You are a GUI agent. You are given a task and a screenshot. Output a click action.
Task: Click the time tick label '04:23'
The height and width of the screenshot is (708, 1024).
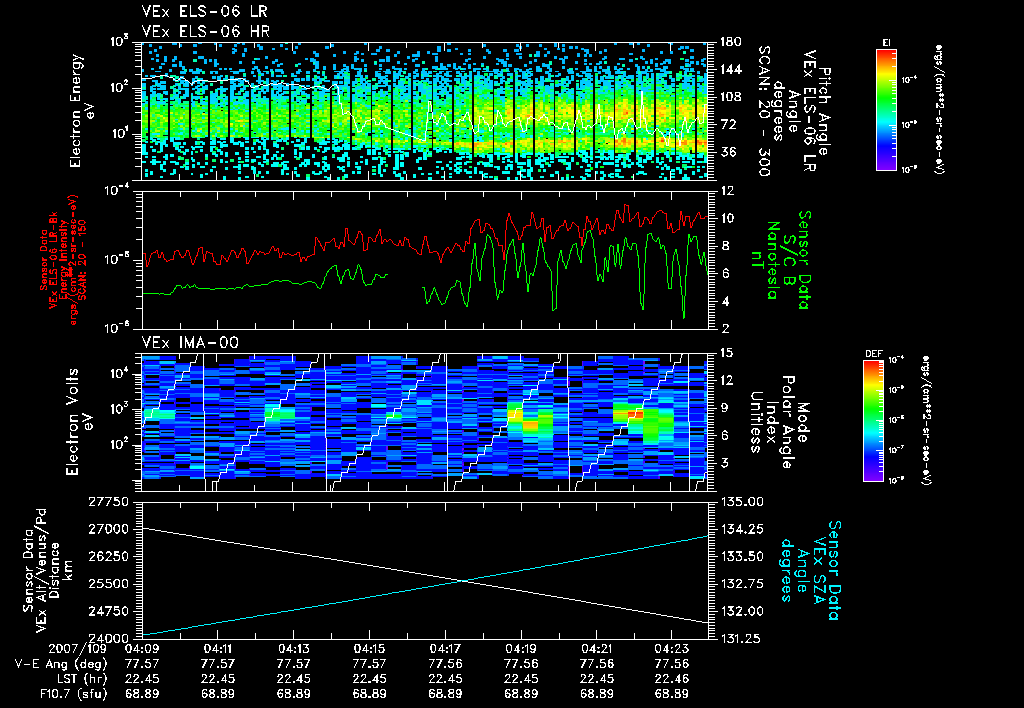[672, 649]
